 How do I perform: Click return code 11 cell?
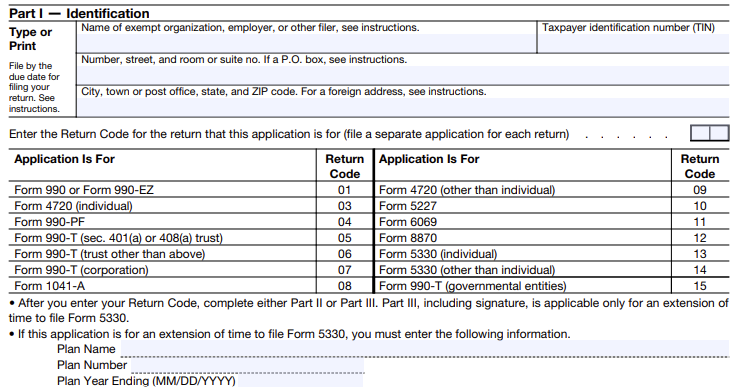(700, 222)
